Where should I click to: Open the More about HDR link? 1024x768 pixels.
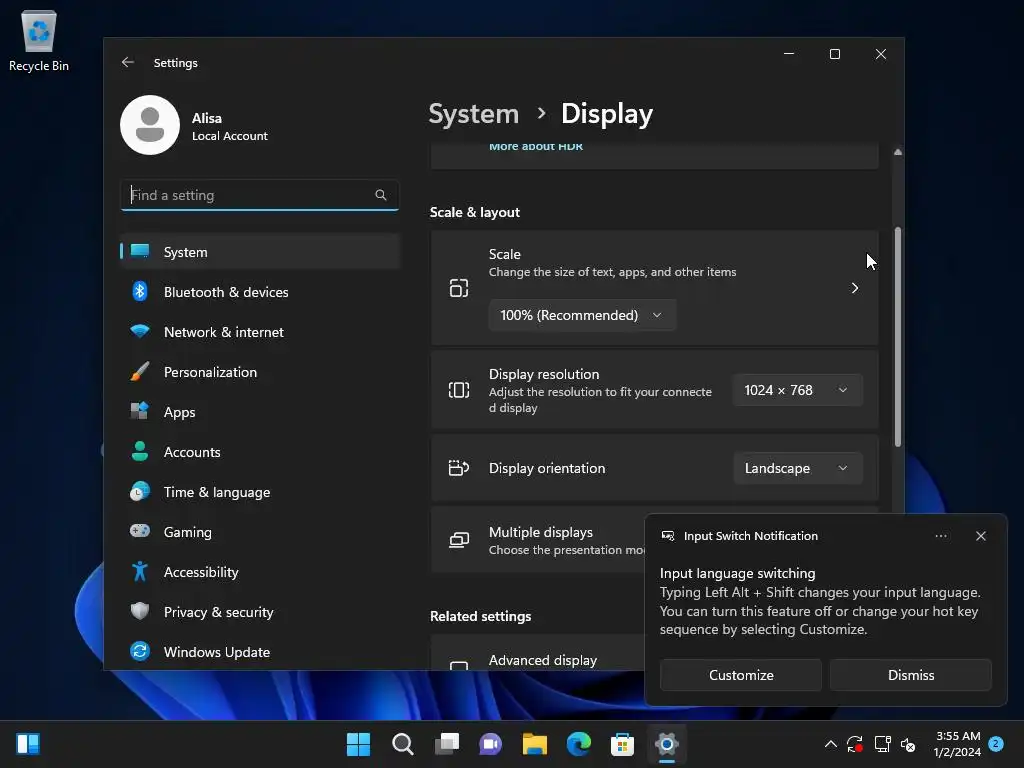(536, 146)
